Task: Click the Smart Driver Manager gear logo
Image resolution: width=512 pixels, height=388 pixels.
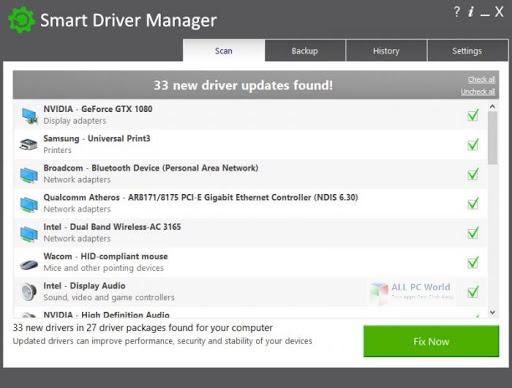Action: point(21,20)
